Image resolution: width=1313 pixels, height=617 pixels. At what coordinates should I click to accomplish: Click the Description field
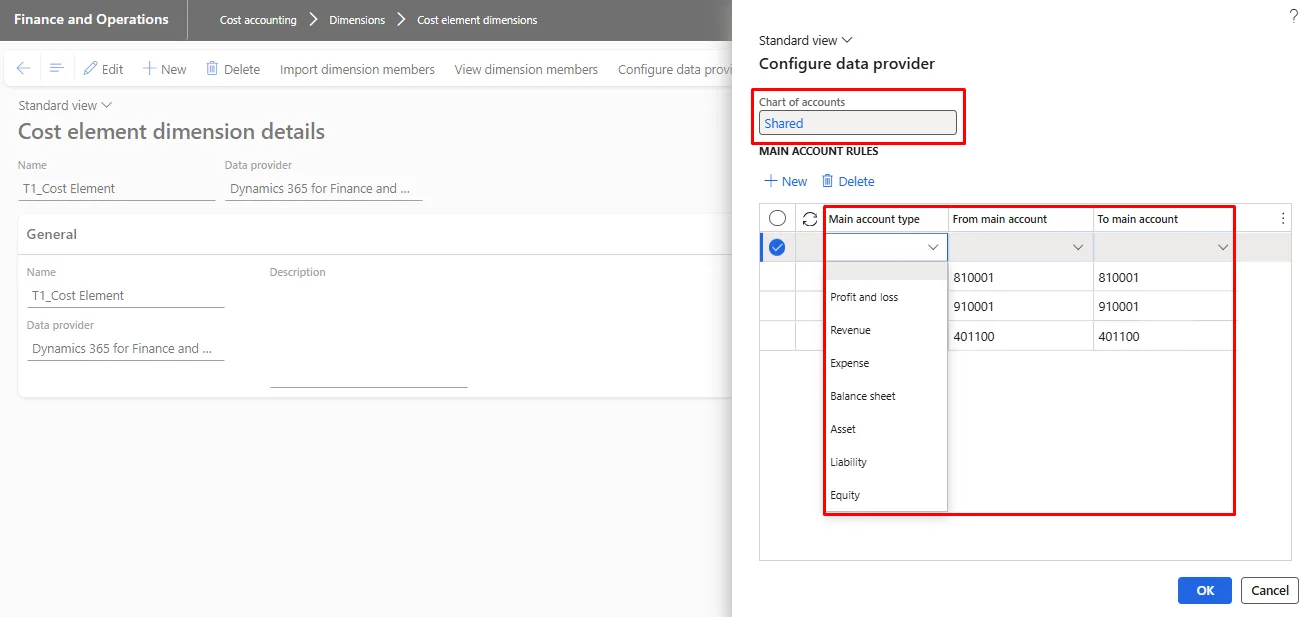click(368, 334)
